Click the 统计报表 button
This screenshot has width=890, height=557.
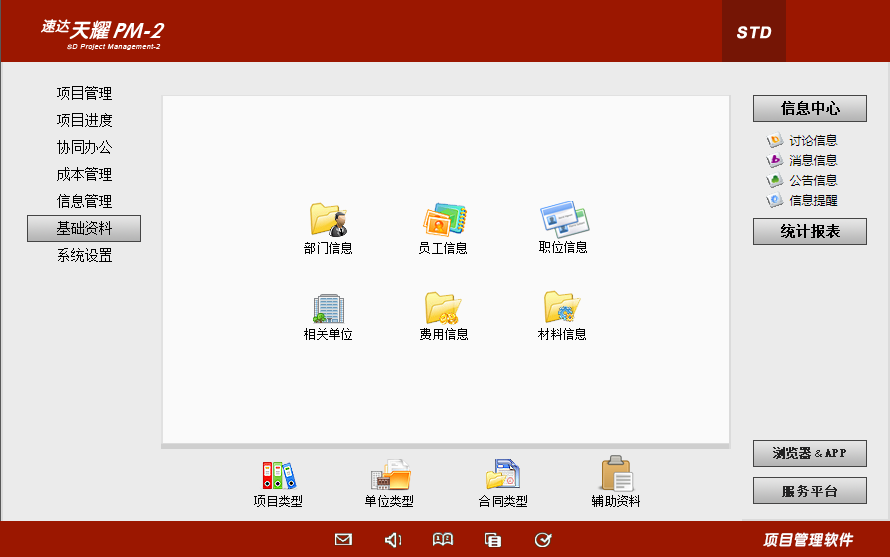809,232
